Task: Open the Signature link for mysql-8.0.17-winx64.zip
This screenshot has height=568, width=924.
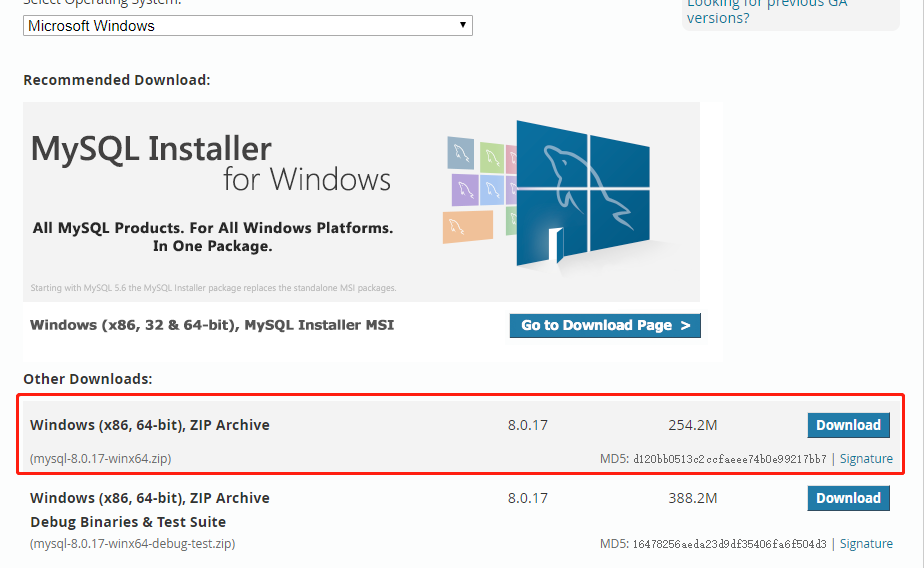Action: click(866, 458)
